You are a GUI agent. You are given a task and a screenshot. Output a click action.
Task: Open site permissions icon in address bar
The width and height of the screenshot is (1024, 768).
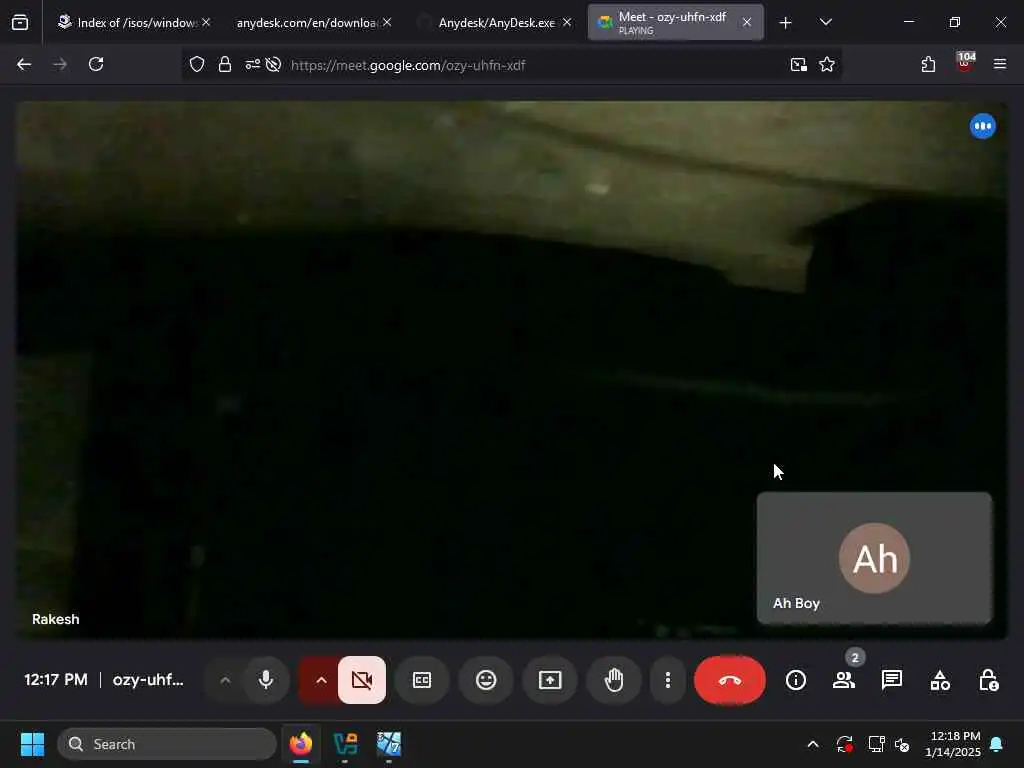coord(252,64)
